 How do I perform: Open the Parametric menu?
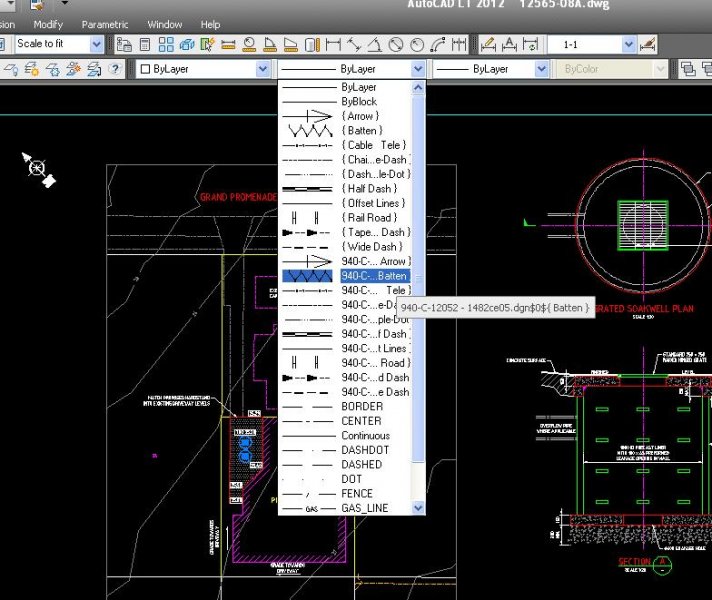click(x=104, y=24)
